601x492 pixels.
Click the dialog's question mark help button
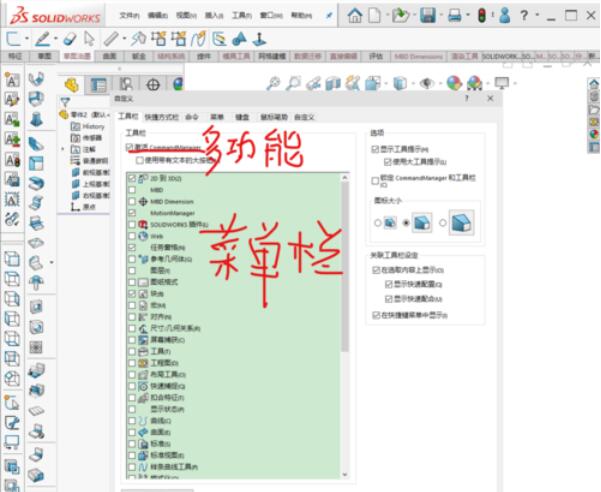click(467, 98)
